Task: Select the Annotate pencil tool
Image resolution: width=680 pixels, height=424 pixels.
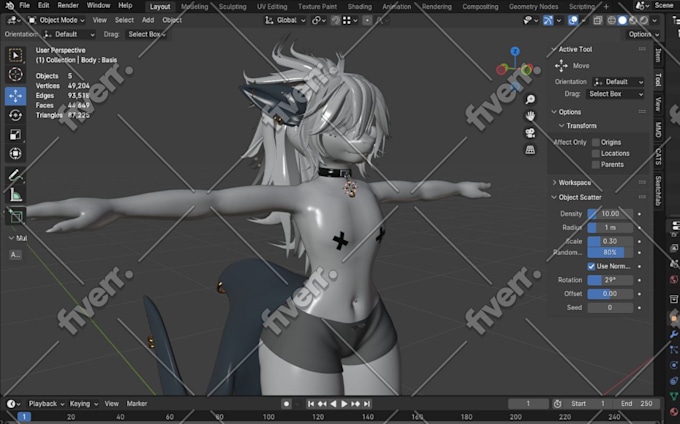Action: [16, 176]
